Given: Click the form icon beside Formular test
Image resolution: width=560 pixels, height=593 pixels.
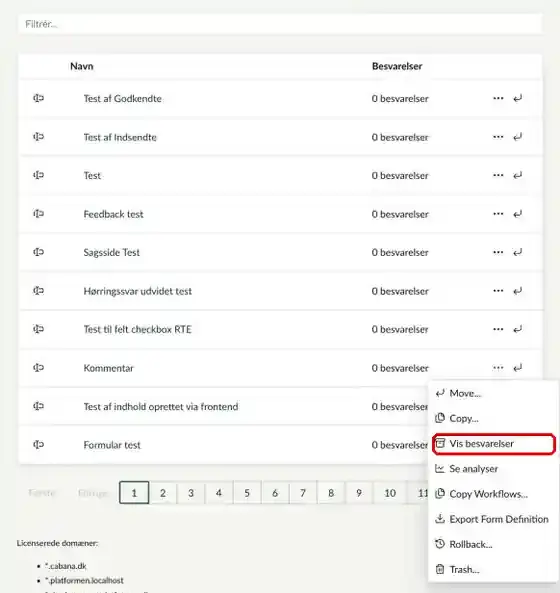Looking at the screenshot, I should [38, 444].
